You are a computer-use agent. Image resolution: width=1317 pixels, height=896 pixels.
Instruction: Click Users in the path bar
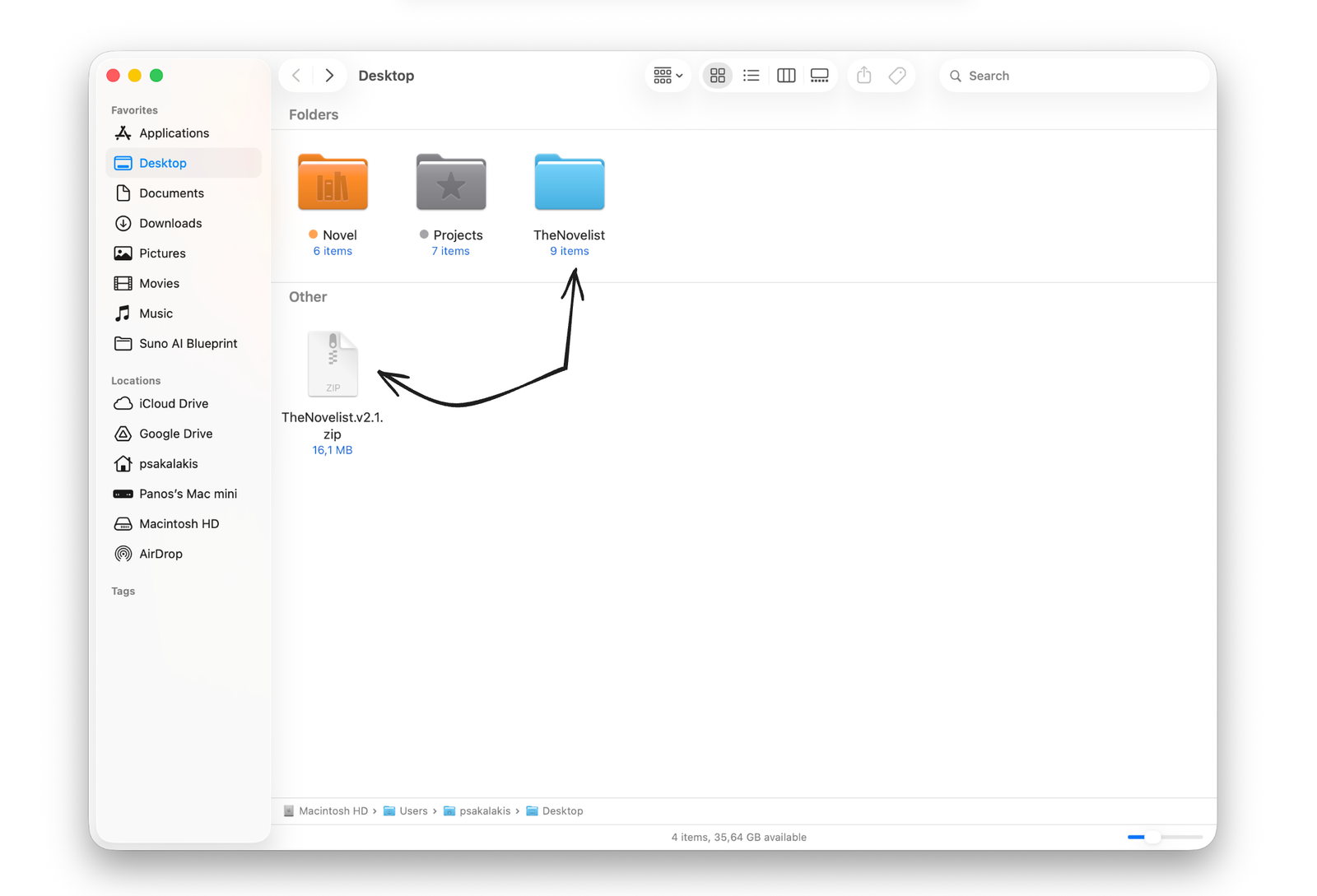(412, 811)
